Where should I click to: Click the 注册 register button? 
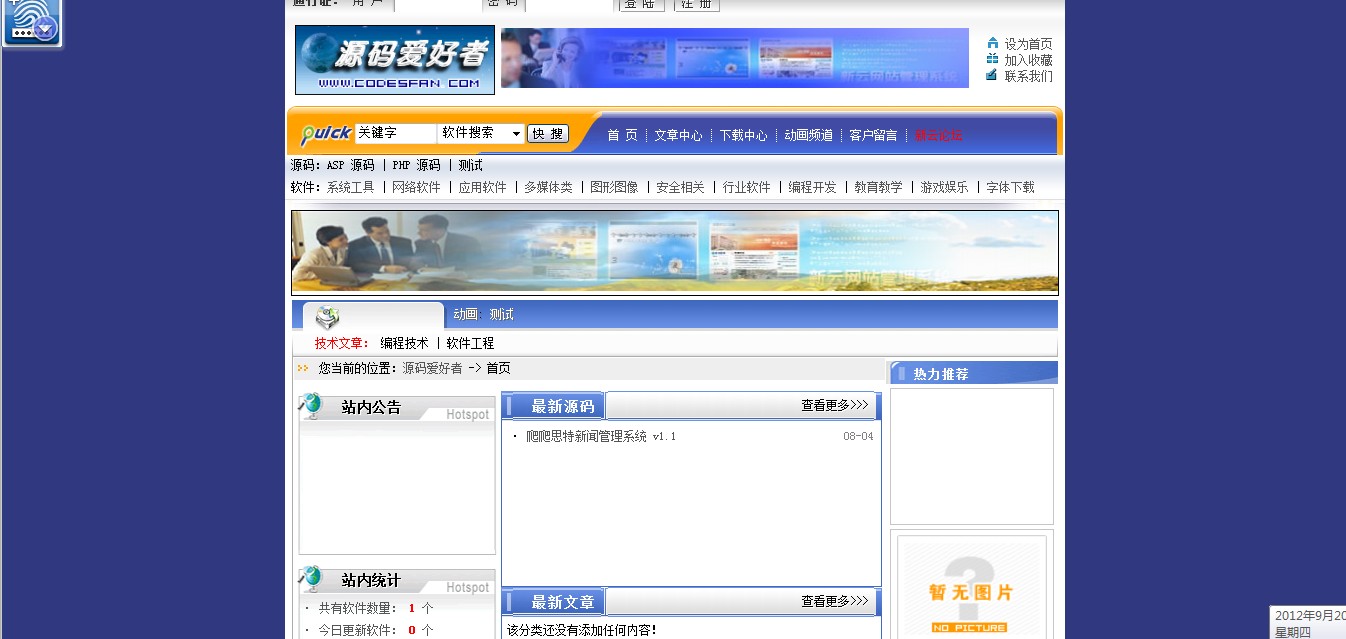[x=697, y=4]
